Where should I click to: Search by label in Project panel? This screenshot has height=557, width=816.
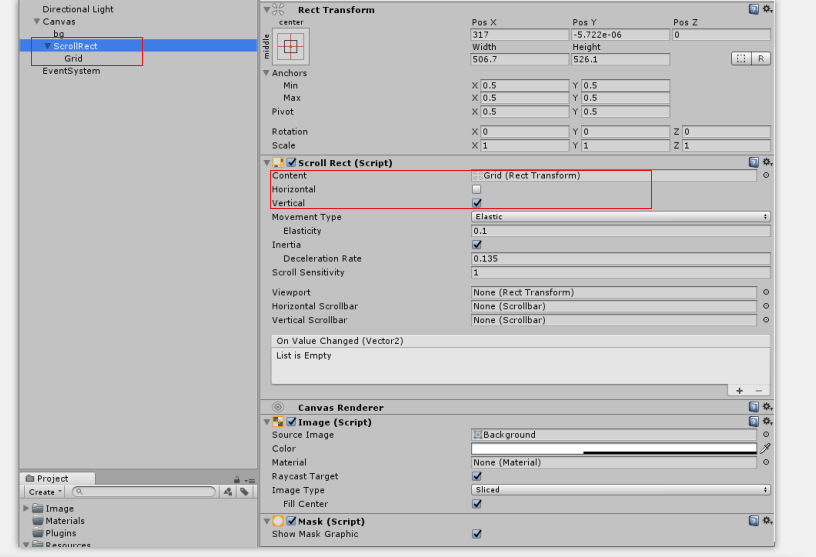click(x=244, y=491)
